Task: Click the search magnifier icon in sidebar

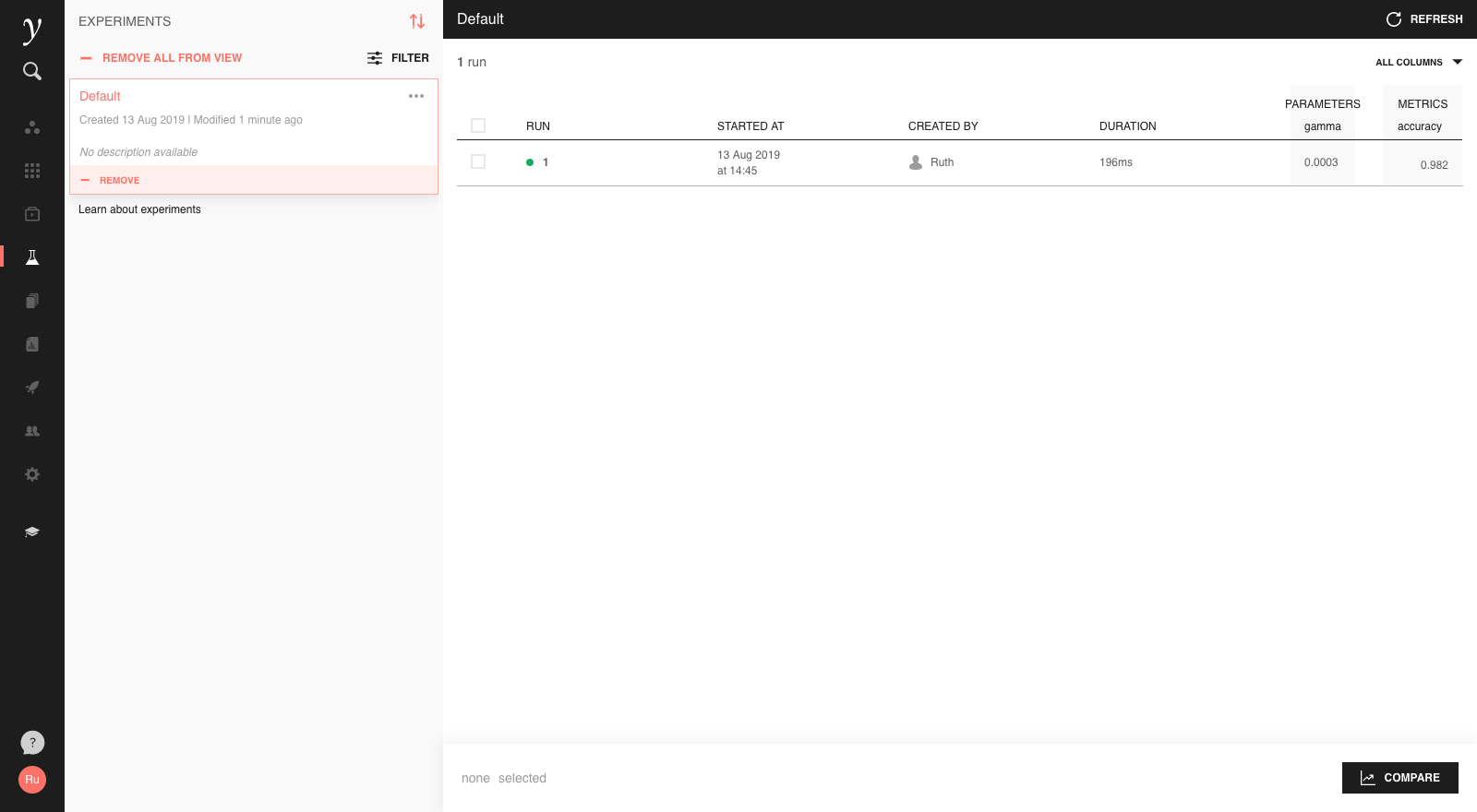Action: pyautogui.click(x=32, y=71)
